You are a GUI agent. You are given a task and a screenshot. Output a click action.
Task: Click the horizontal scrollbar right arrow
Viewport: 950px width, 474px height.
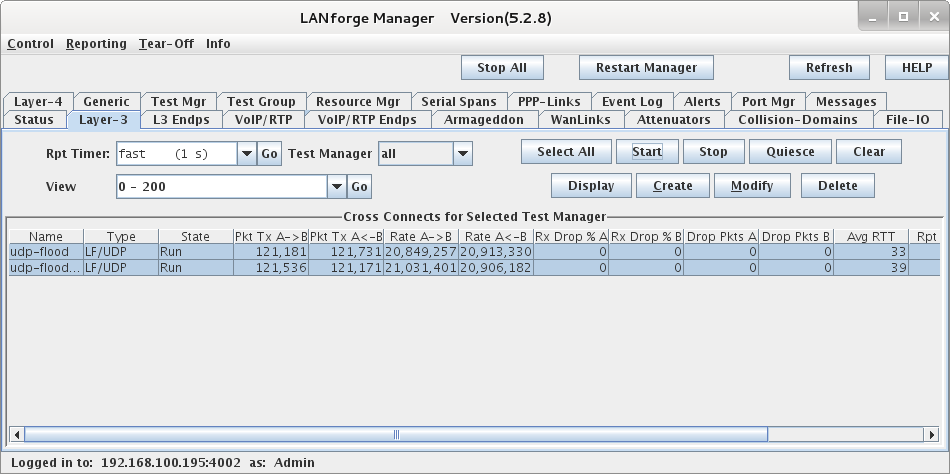tap(931, 434)
